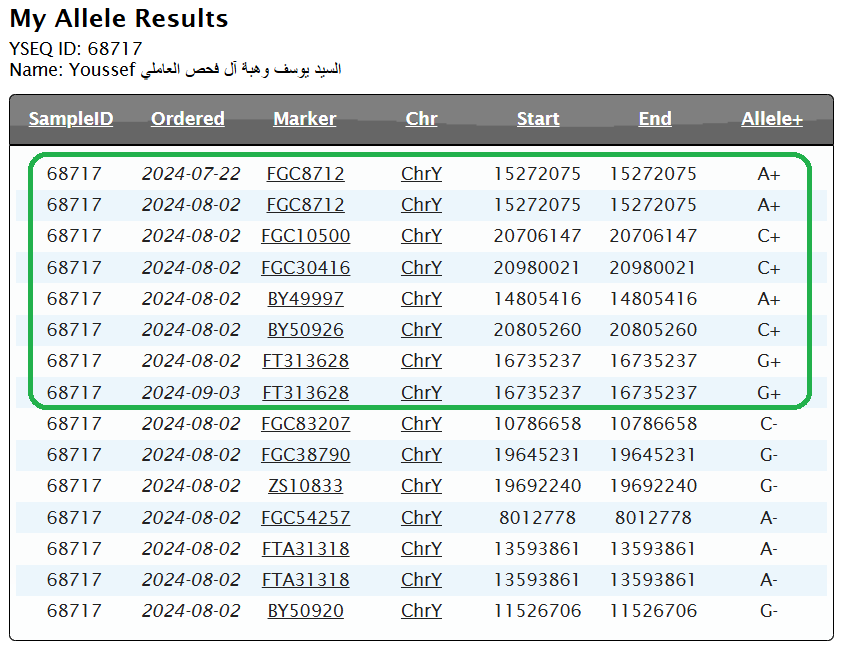842x654 pixels.
Task: Click the Marker column header
Action: (x=305, y=119)
